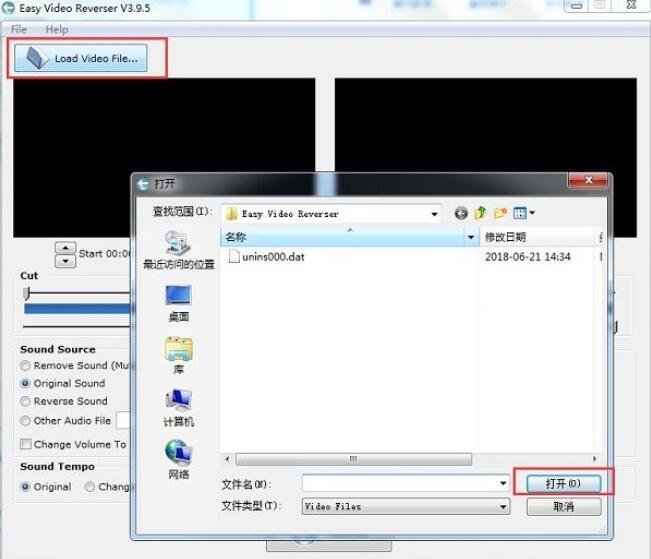Screen dimensions: 651x559
Task: Select the Remove Sound radio option
Action: pos(26,366)
